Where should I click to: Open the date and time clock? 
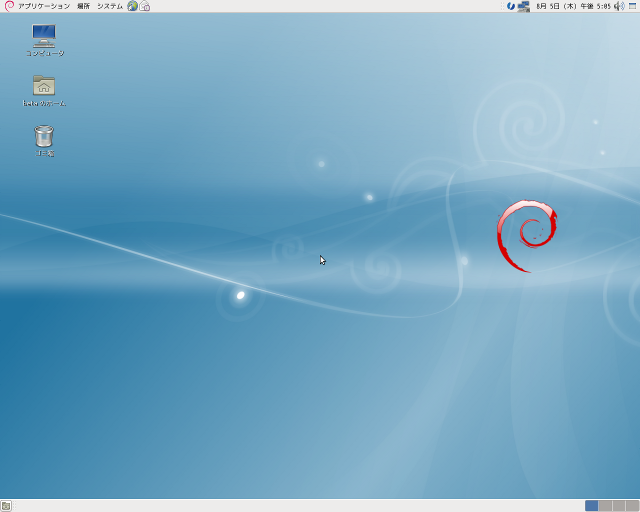pyautogui.click(x=573, y=6)
